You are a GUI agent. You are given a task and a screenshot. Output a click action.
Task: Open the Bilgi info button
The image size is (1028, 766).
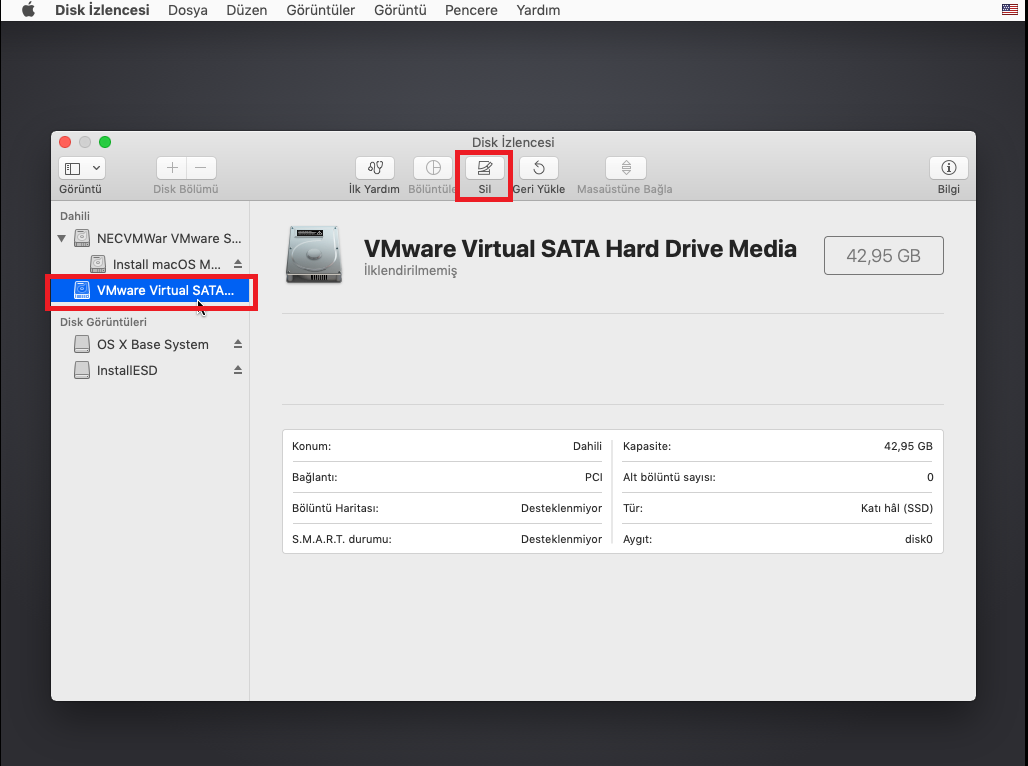click(948, 168)
